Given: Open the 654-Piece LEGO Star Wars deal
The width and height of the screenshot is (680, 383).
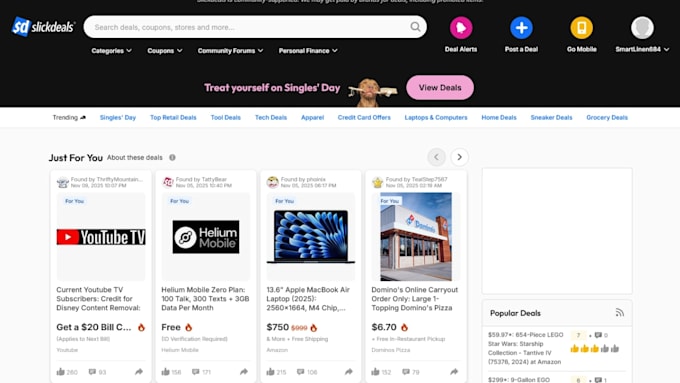Looking at the screenshot, I should [526, 348].
